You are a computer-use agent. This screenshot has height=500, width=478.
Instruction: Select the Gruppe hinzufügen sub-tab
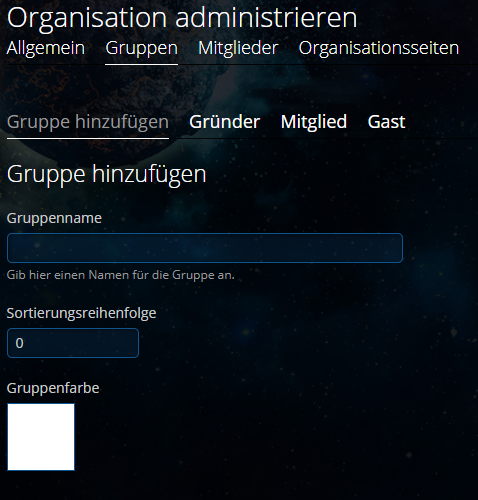point(88,122)
